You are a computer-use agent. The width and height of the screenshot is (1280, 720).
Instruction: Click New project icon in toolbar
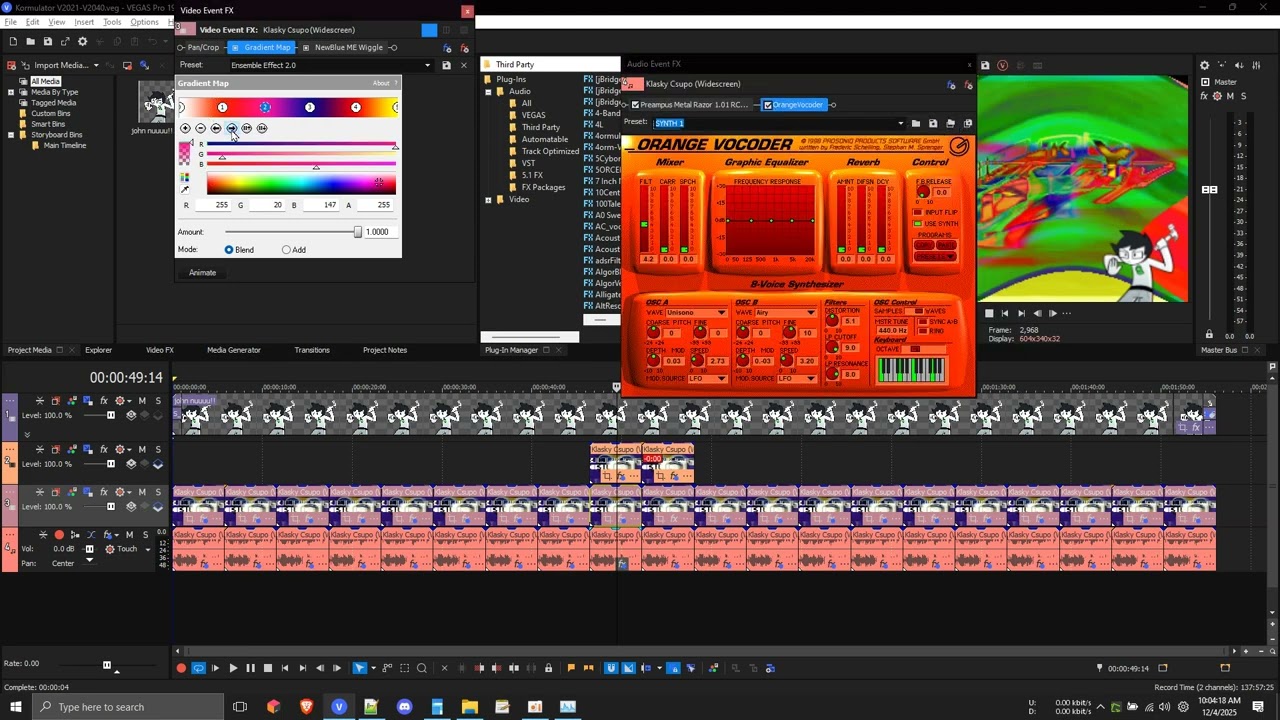pyautogui.click(x=13, y=41)
